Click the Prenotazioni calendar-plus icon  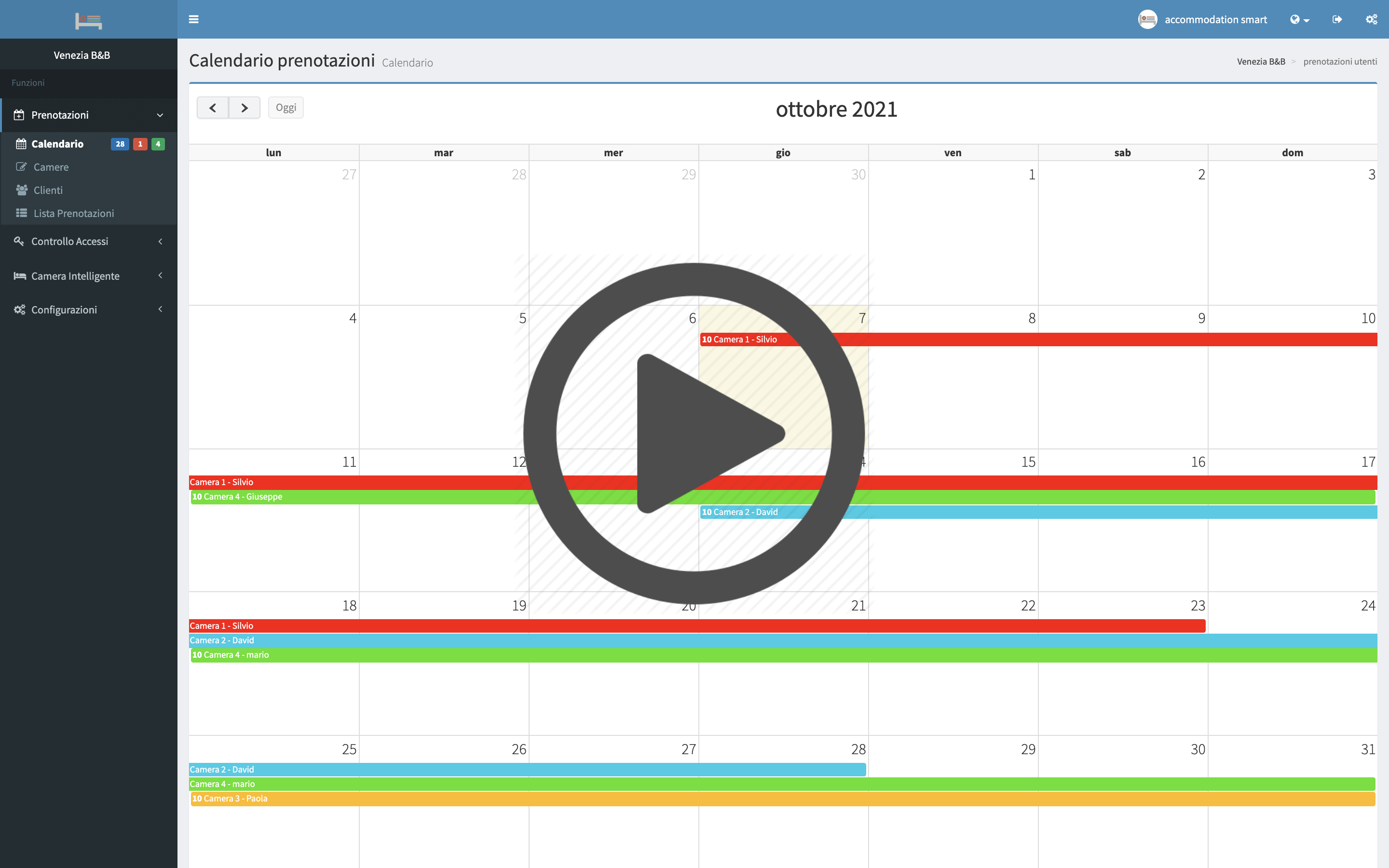point(19,115)
